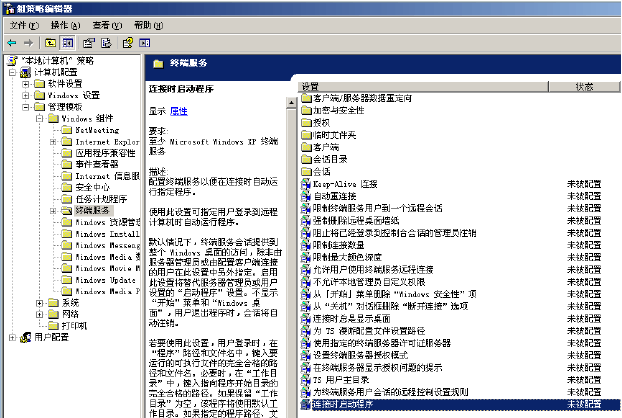Expand the 网络 tree node

(39, 314)
